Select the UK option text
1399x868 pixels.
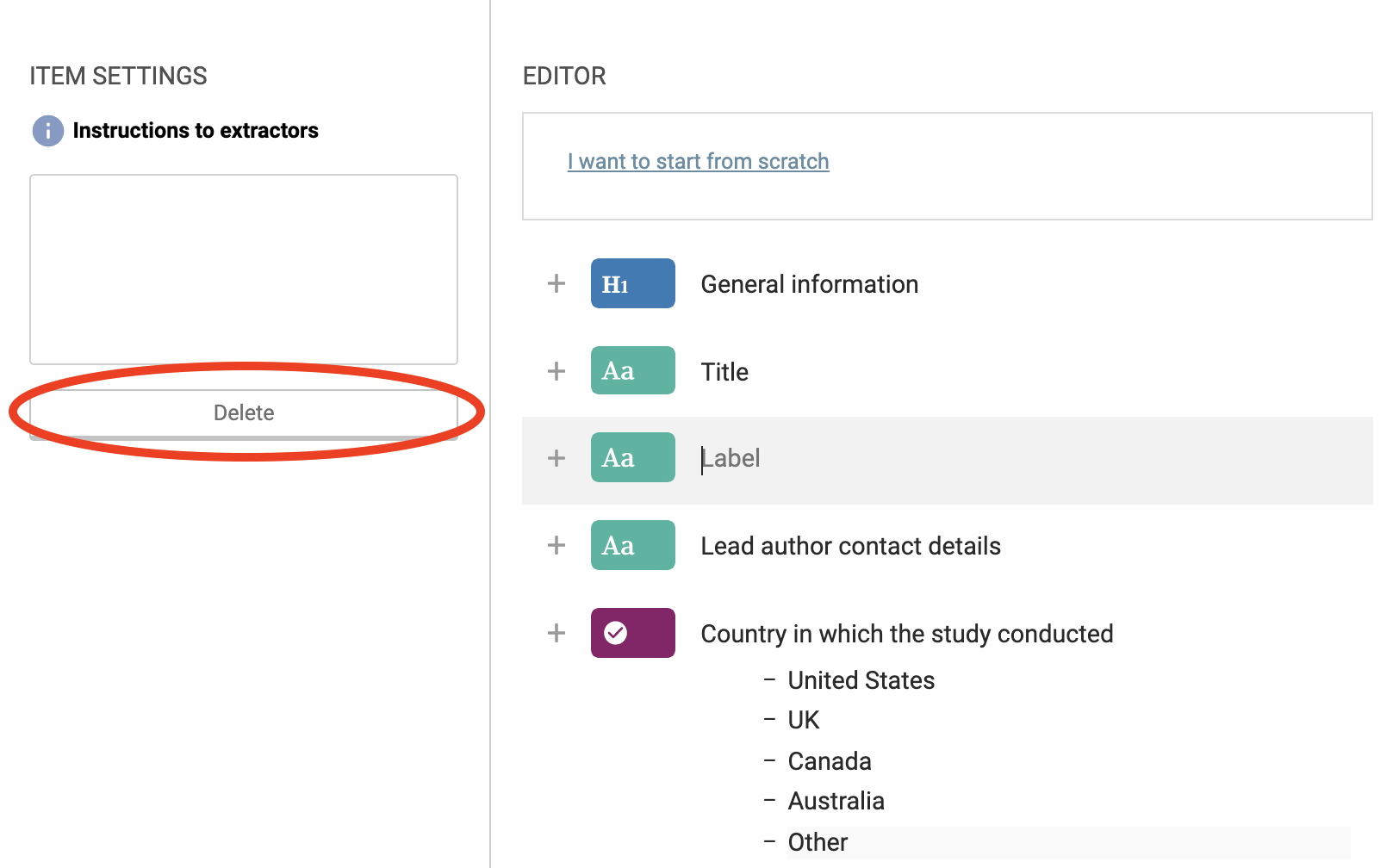803,720
